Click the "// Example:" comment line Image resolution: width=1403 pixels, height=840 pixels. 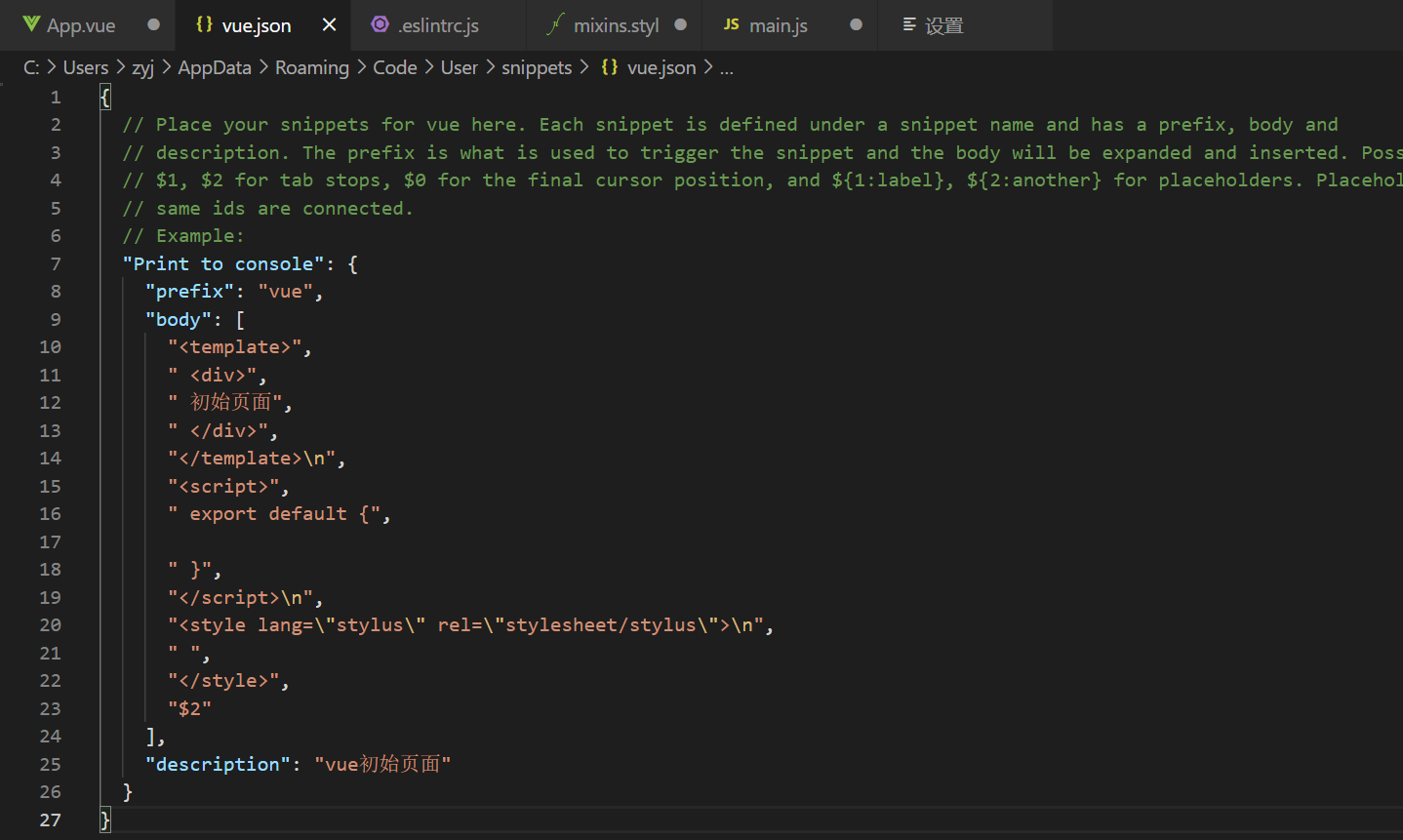(x=183, y=236)
